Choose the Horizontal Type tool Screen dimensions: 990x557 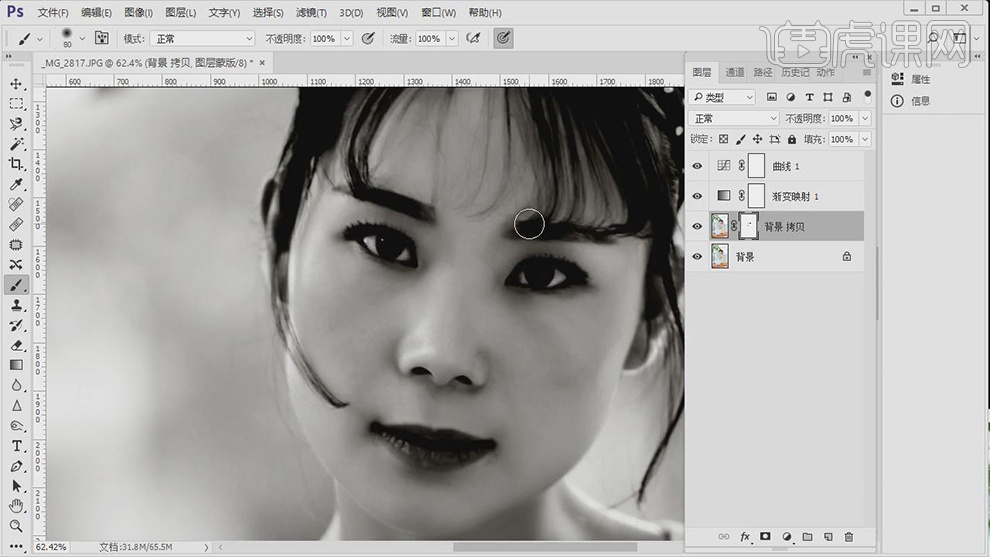[x=16, y=446]
